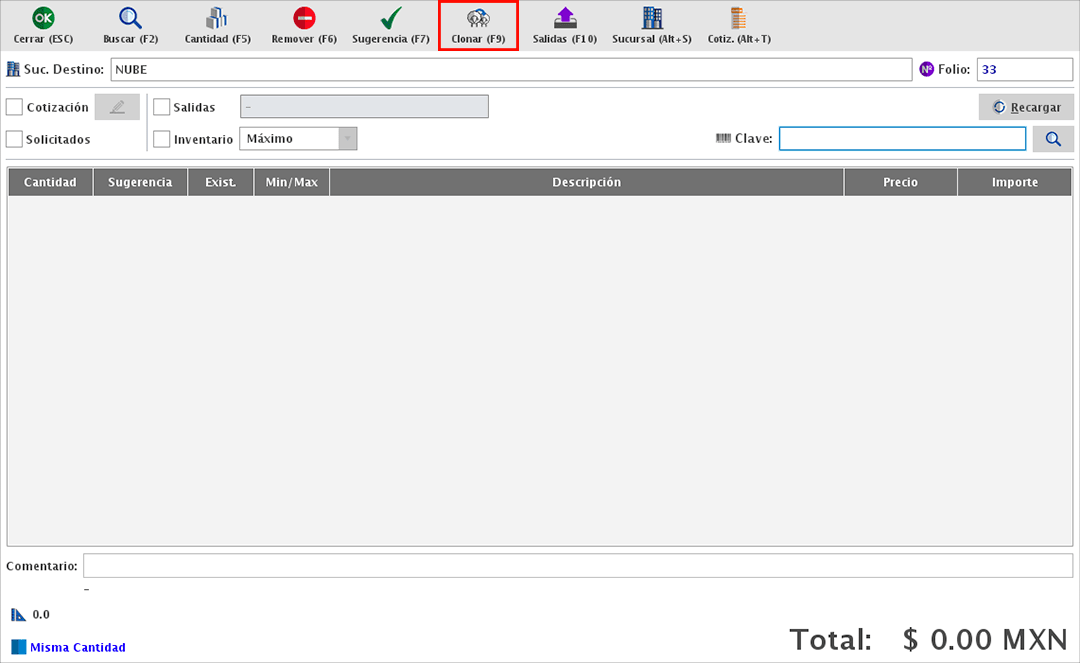Viewport: 1080px width, 663px height.
Task: Click into the Comentario text field
Action: point(577,566)
